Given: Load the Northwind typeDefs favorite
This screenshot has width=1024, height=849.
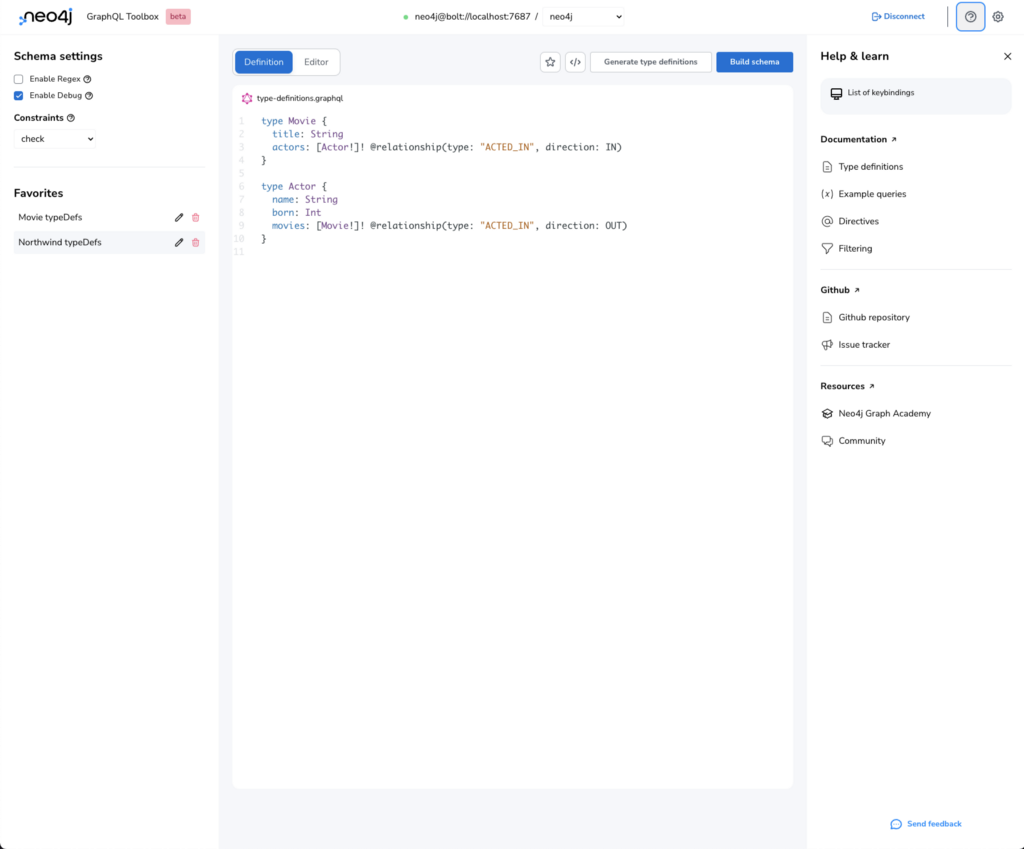Looking at the screenshot, I should [x=60, y=242].
